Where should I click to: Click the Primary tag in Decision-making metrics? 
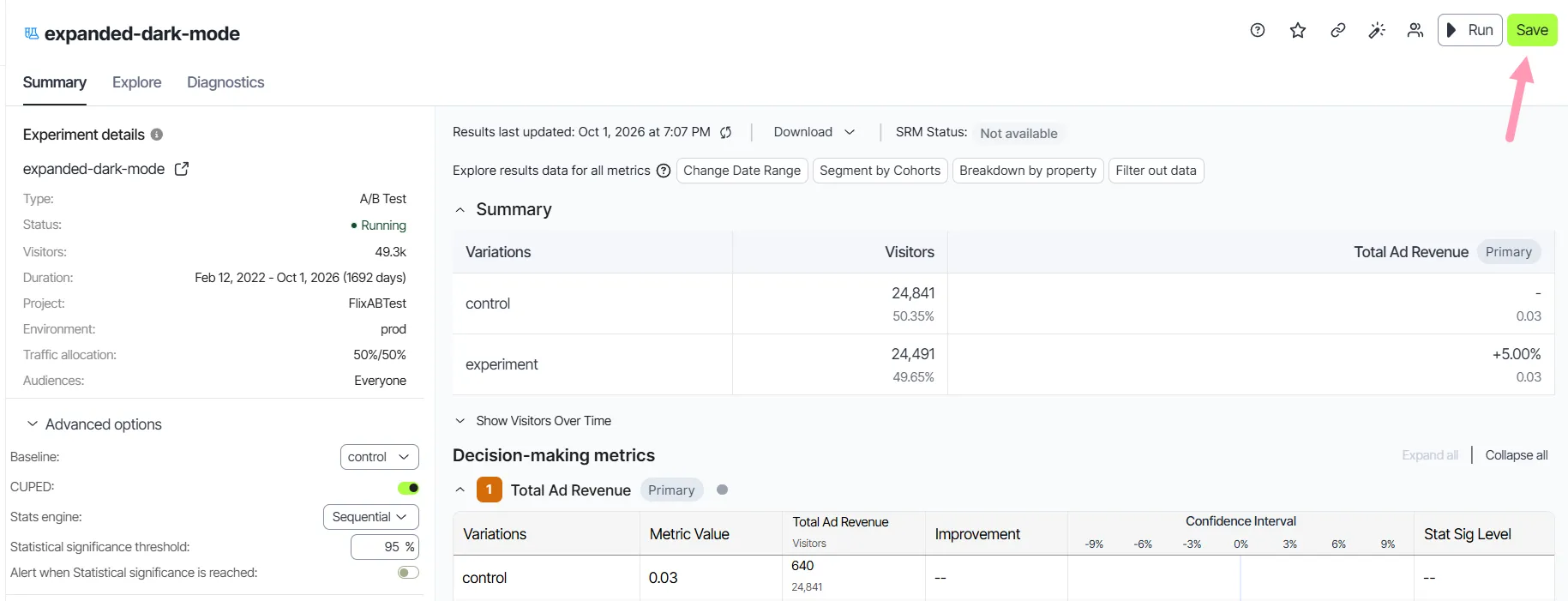(x=671, y=490)
